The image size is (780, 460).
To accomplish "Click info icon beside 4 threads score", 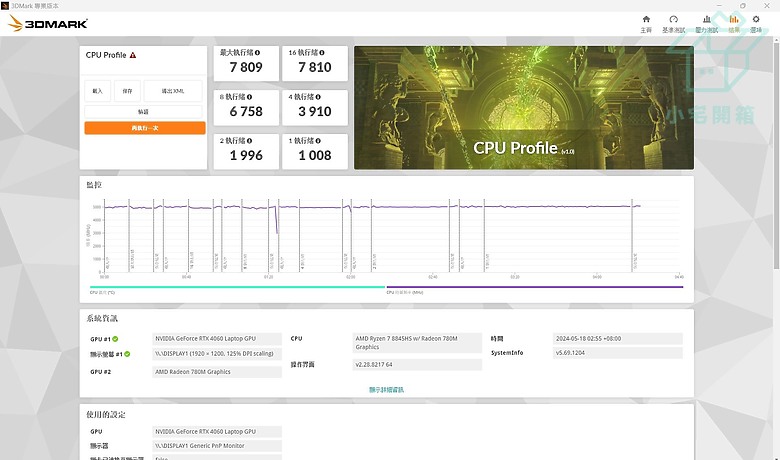I will [x=318, y=97].
